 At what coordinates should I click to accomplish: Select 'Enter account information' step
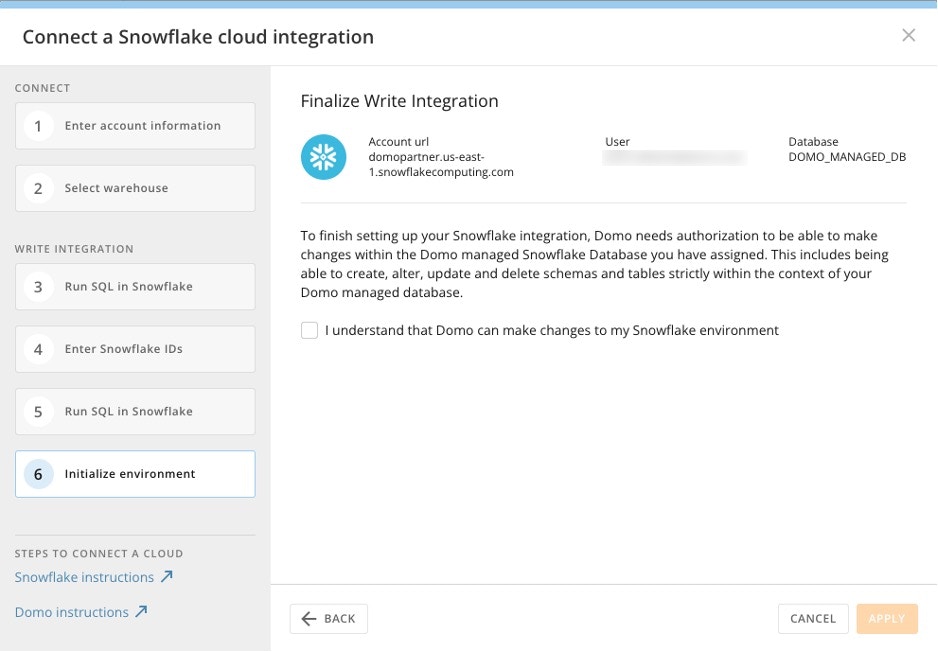(x=135, y=126)
